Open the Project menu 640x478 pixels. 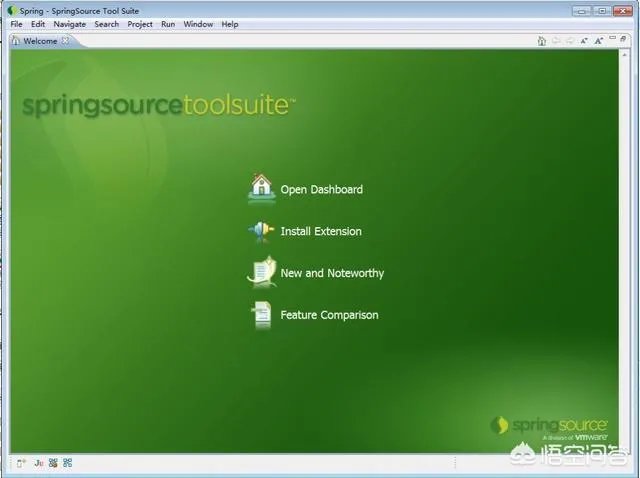coord(140,24)
